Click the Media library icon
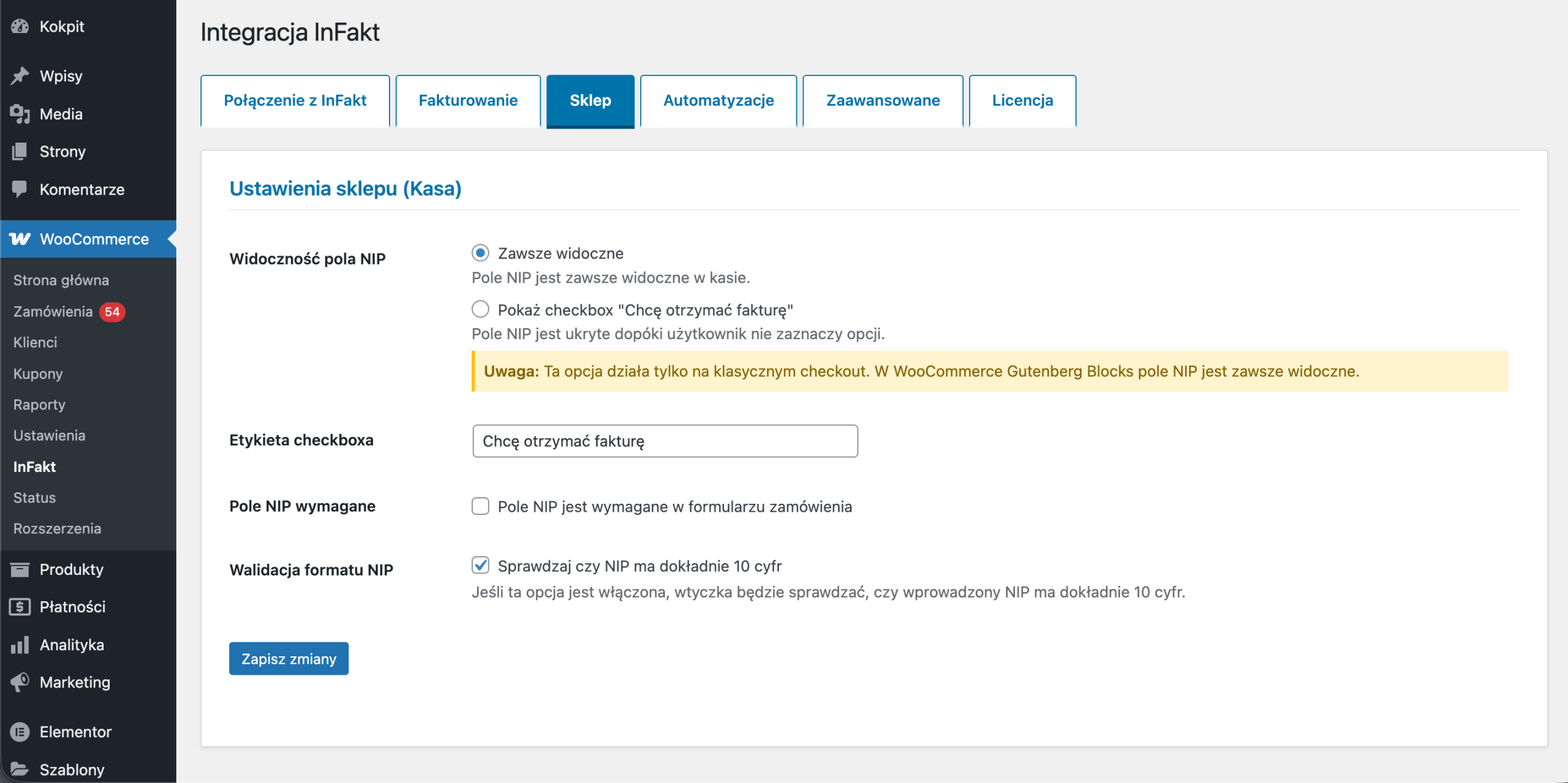The height and width of the screenshot is (783, 1568). pyautogui.click(x=20, y=114)
